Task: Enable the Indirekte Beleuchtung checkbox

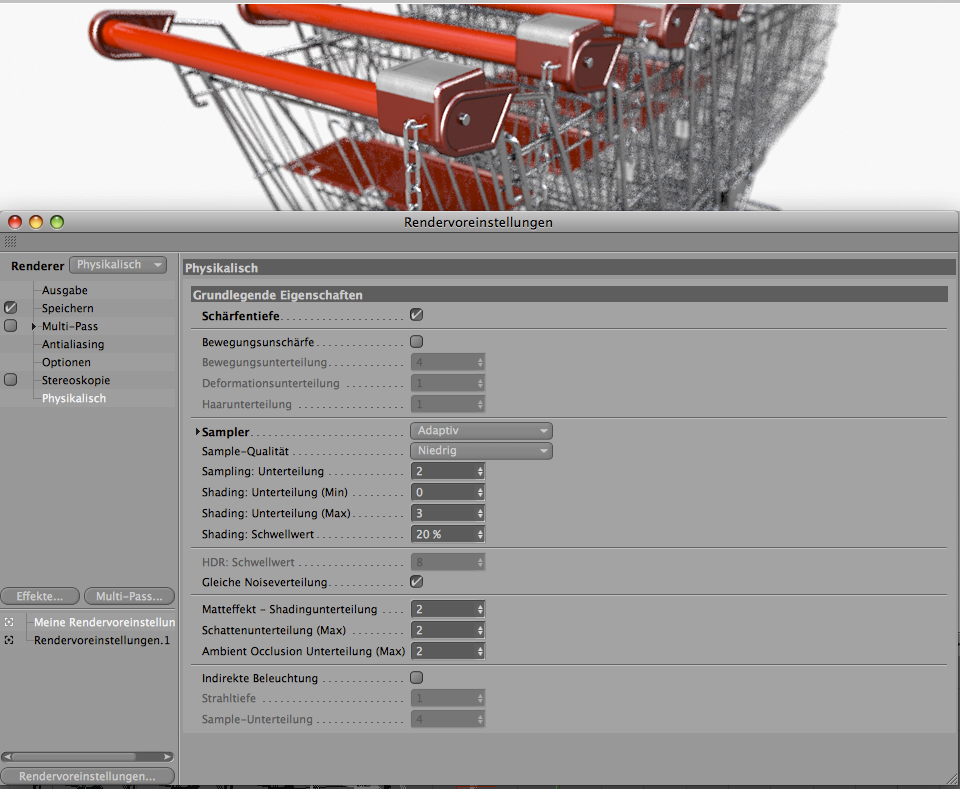Action: (x=416, y=678)
